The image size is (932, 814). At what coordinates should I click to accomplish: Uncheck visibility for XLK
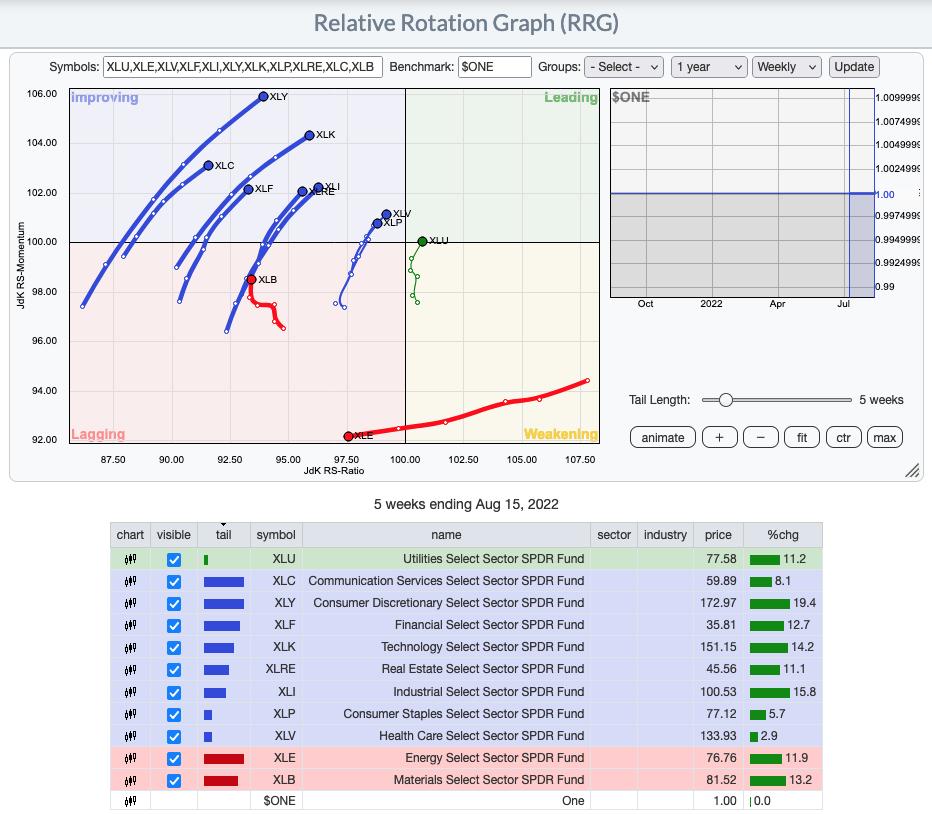click(174, 648)
